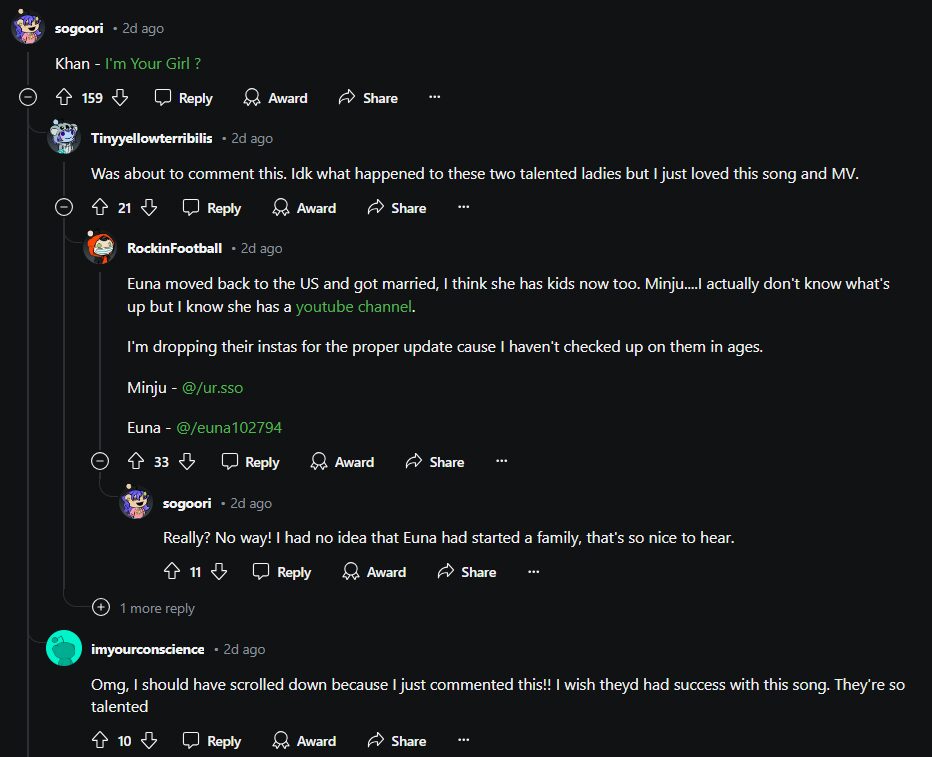This screenshot has width=932, height=757.
Task: Share sogoori's reply about Euna's family
Action: (467, 572)
